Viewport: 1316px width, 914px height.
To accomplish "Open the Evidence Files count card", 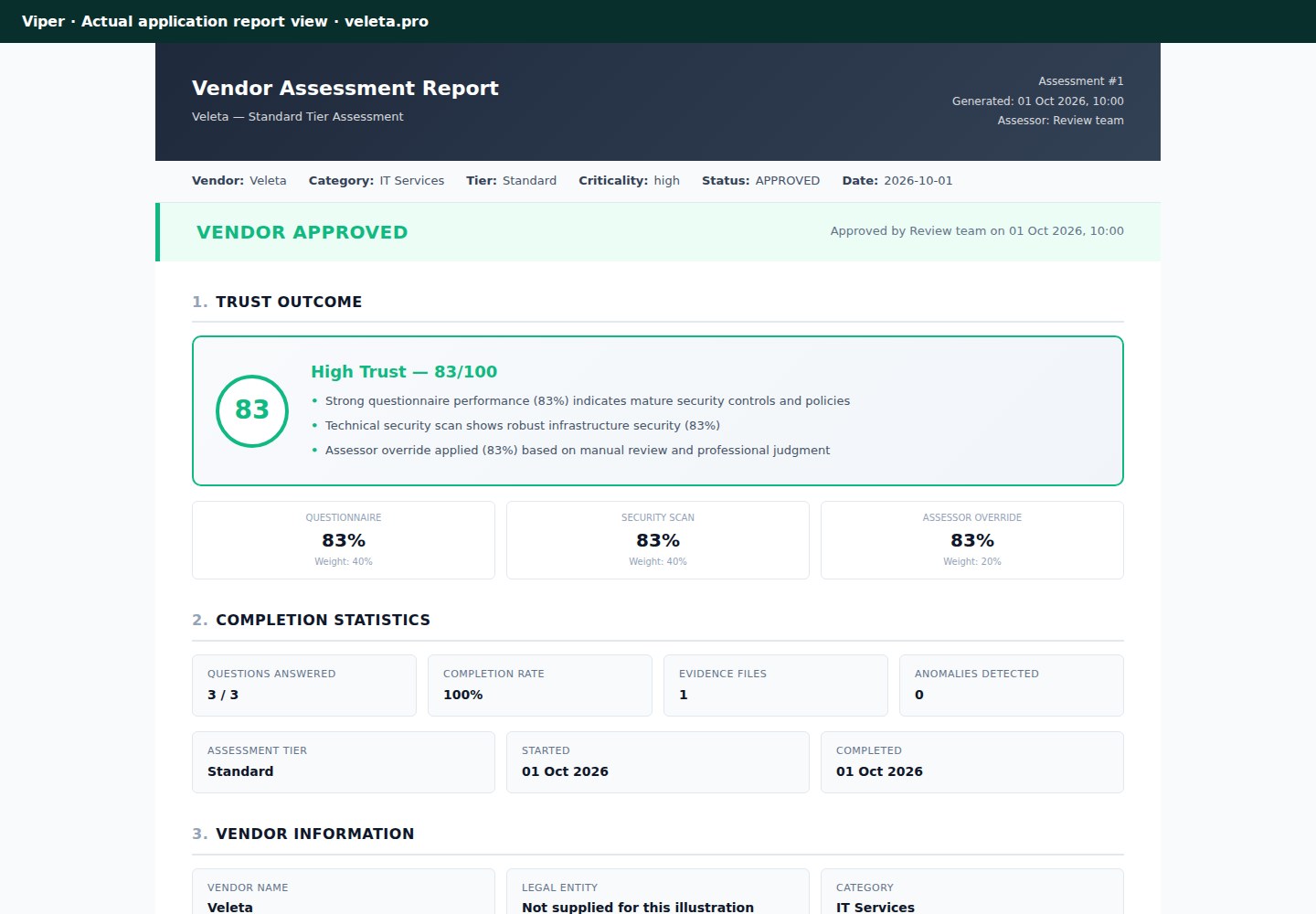I will click(776, 685).
